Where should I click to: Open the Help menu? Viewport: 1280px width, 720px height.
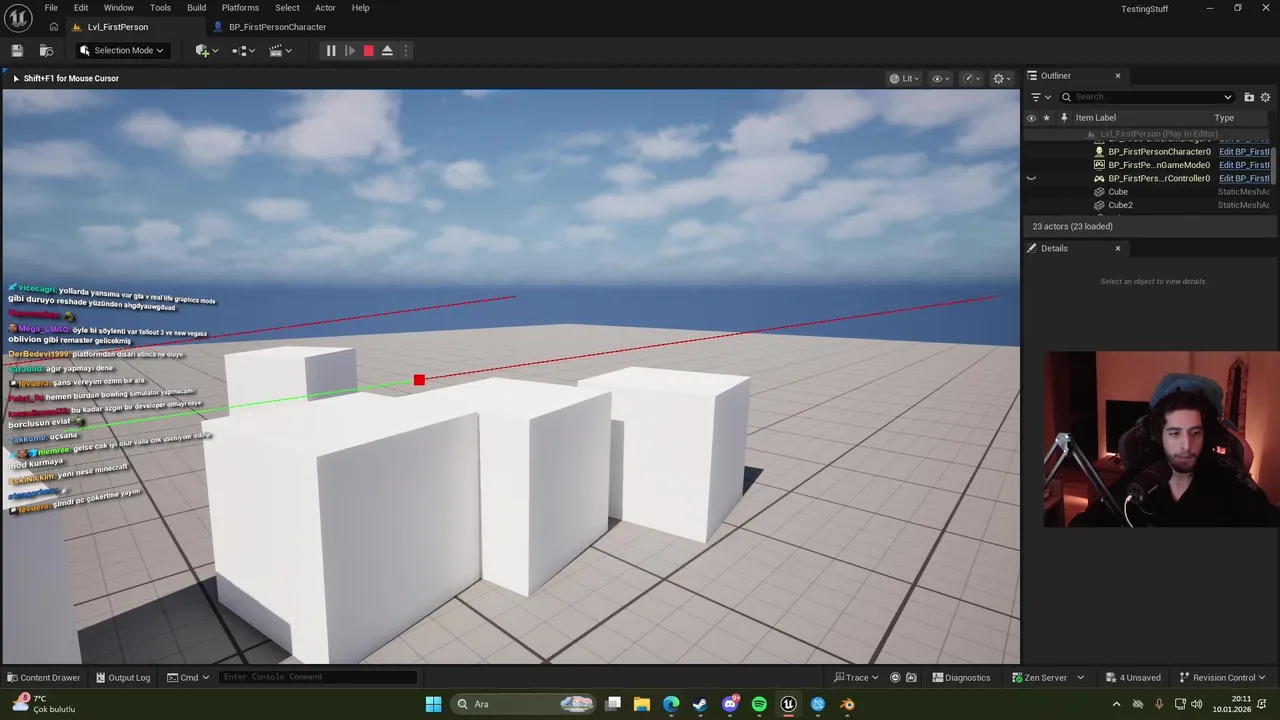(360, 8)
